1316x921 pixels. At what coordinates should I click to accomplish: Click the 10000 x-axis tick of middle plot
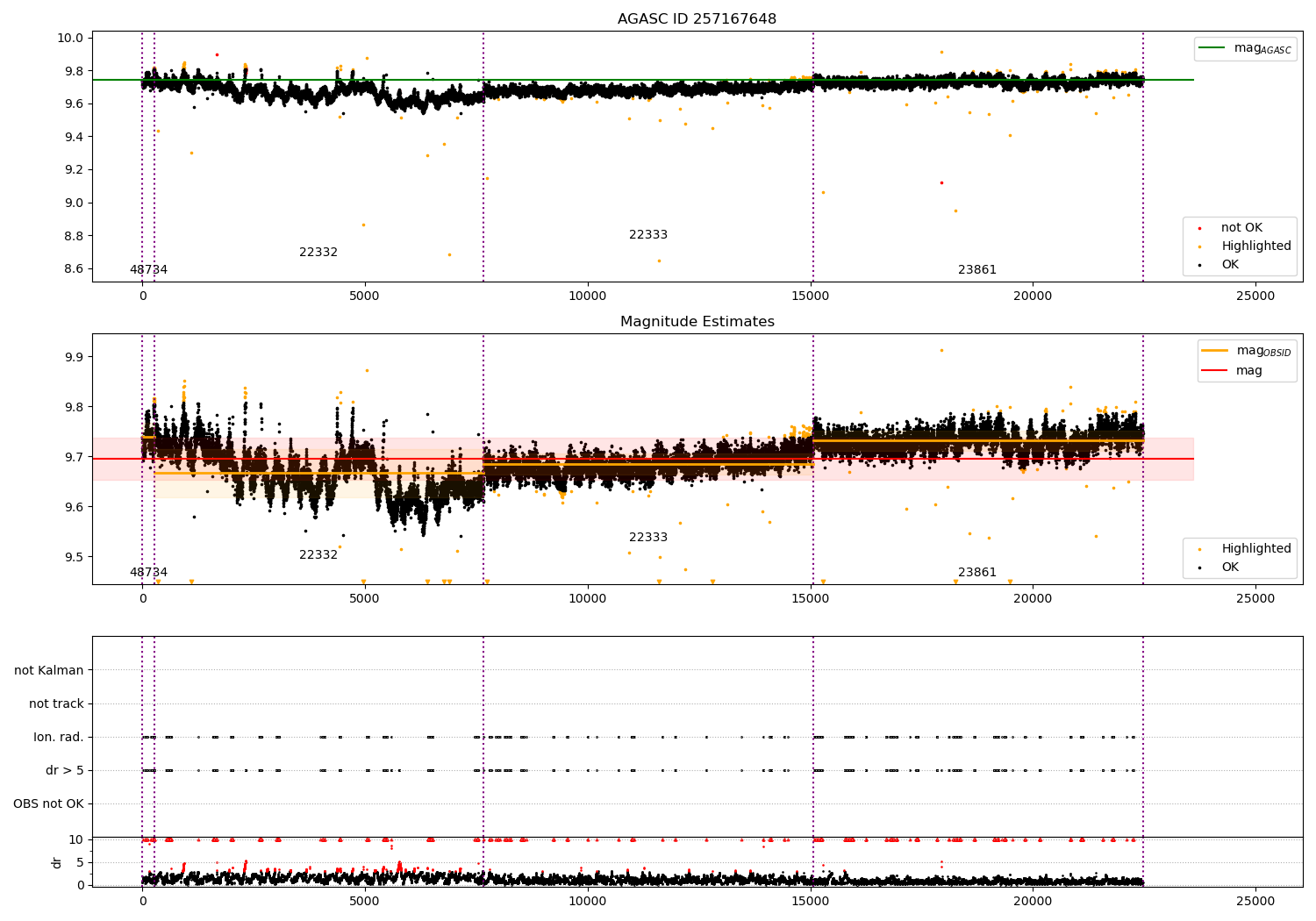coord(587,599)
